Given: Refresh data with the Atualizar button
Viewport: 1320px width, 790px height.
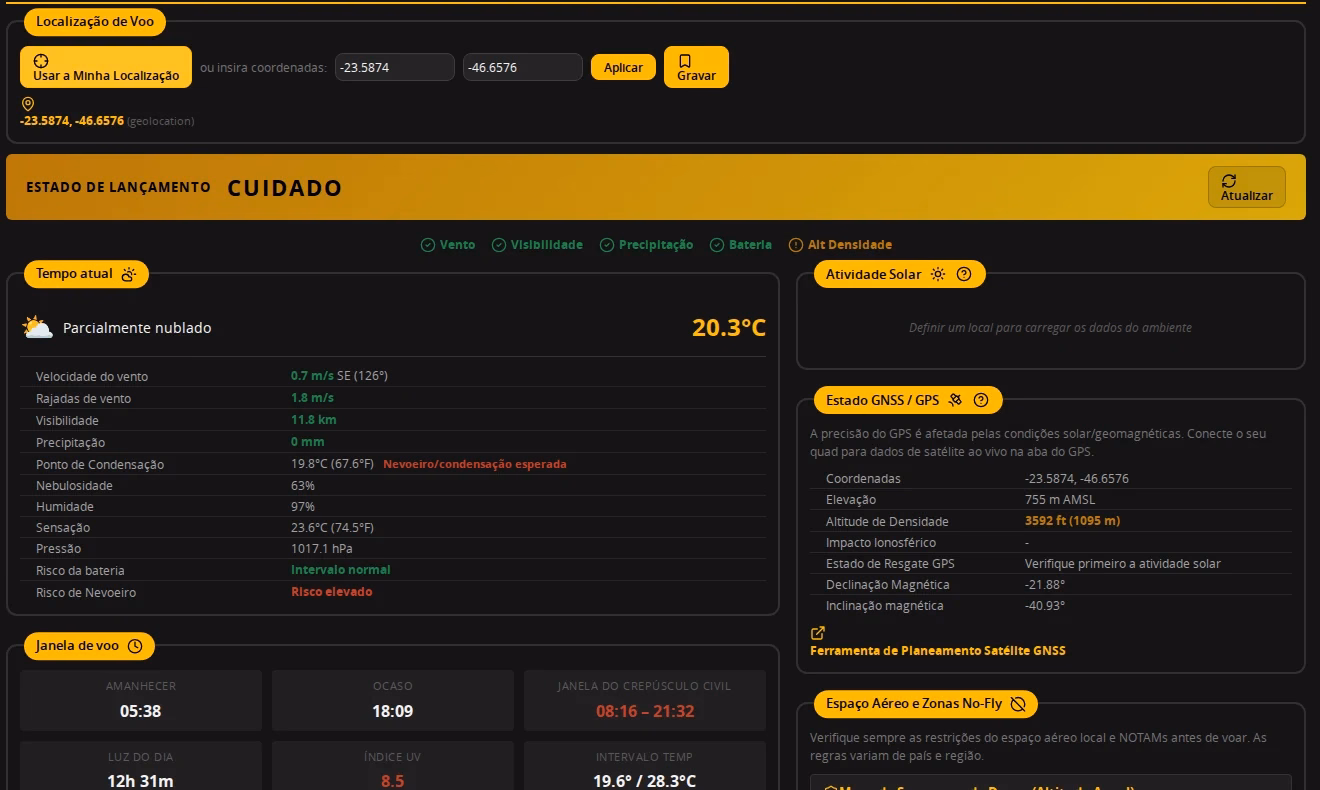Looking at the screenshot, I should [1247, 187].
